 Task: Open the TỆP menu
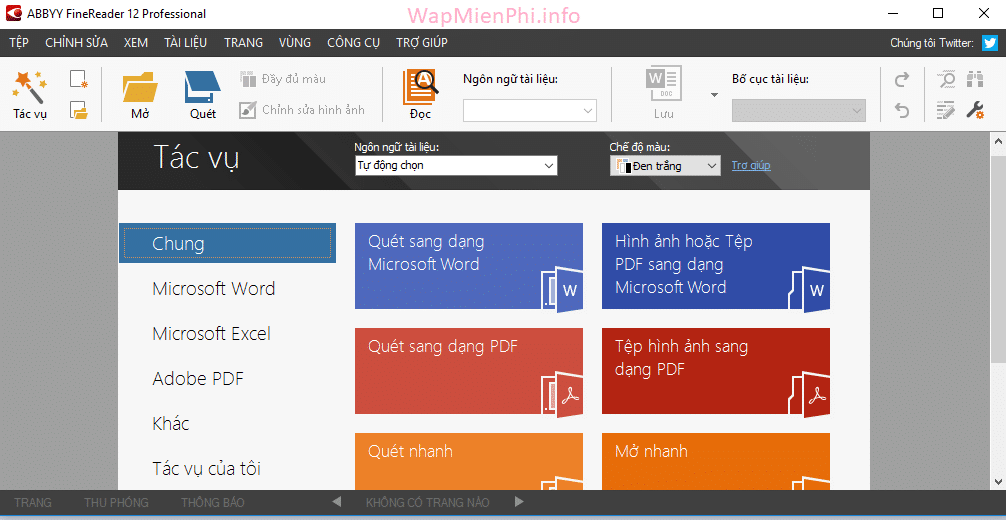point(19,43)
